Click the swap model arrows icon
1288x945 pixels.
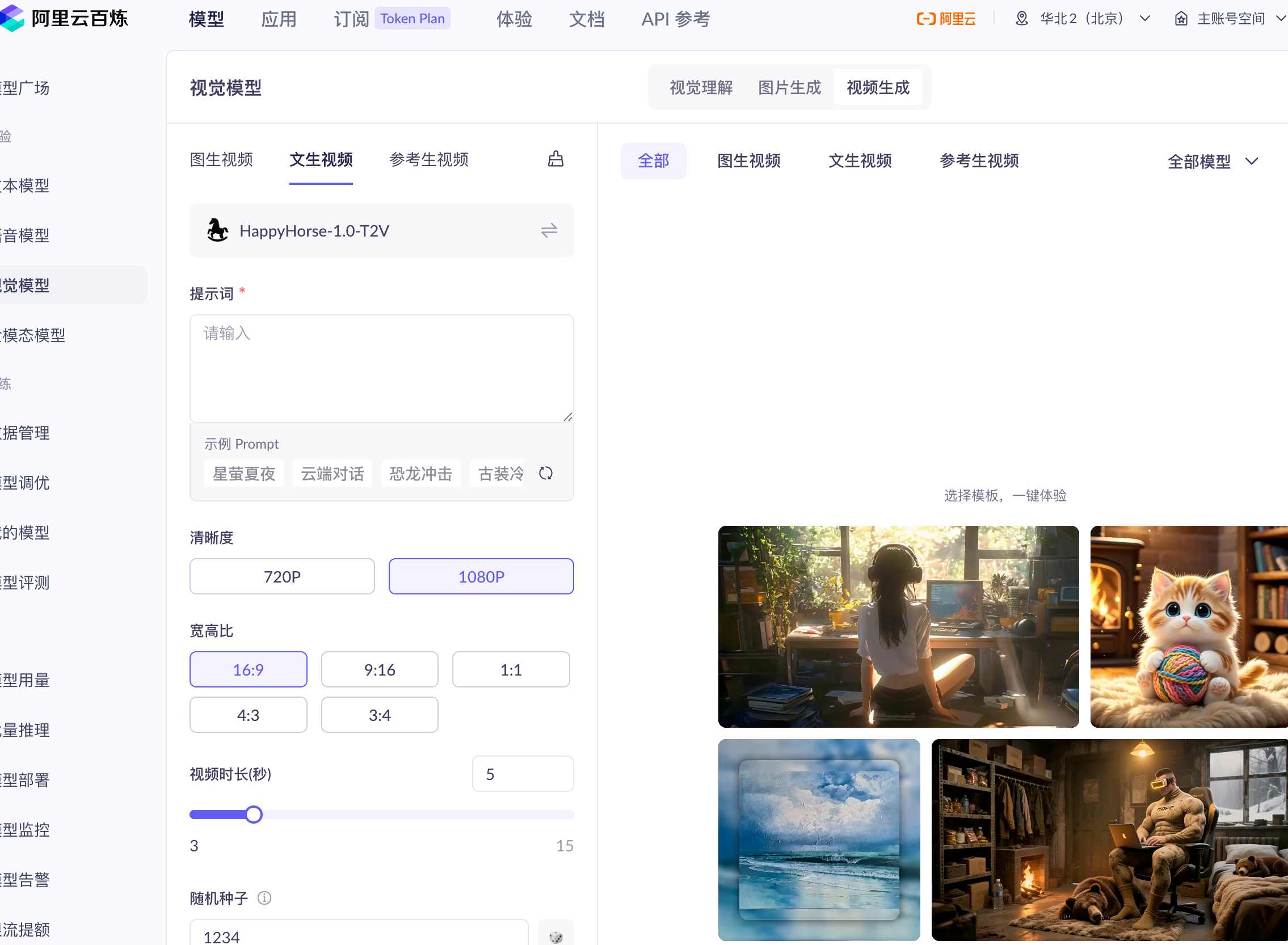click(x=549, y=230)
